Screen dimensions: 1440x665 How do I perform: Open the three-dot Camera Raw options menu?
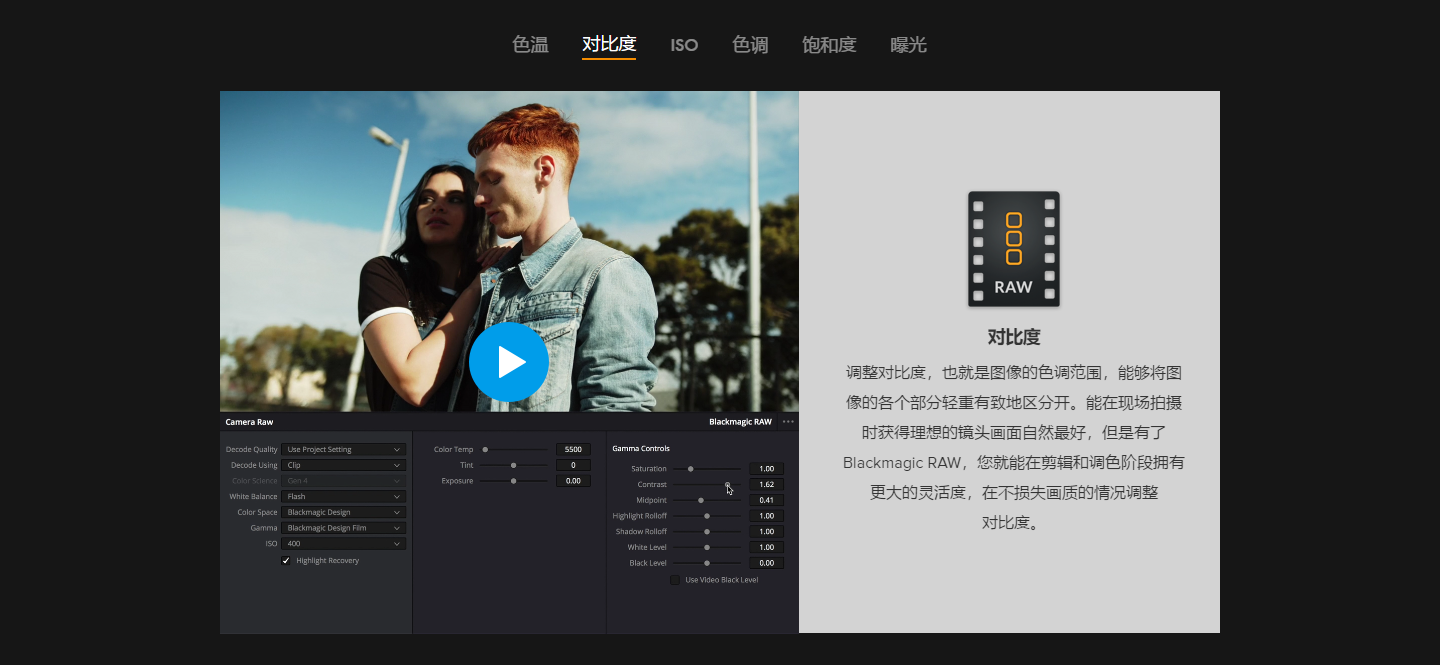(788, 422)
